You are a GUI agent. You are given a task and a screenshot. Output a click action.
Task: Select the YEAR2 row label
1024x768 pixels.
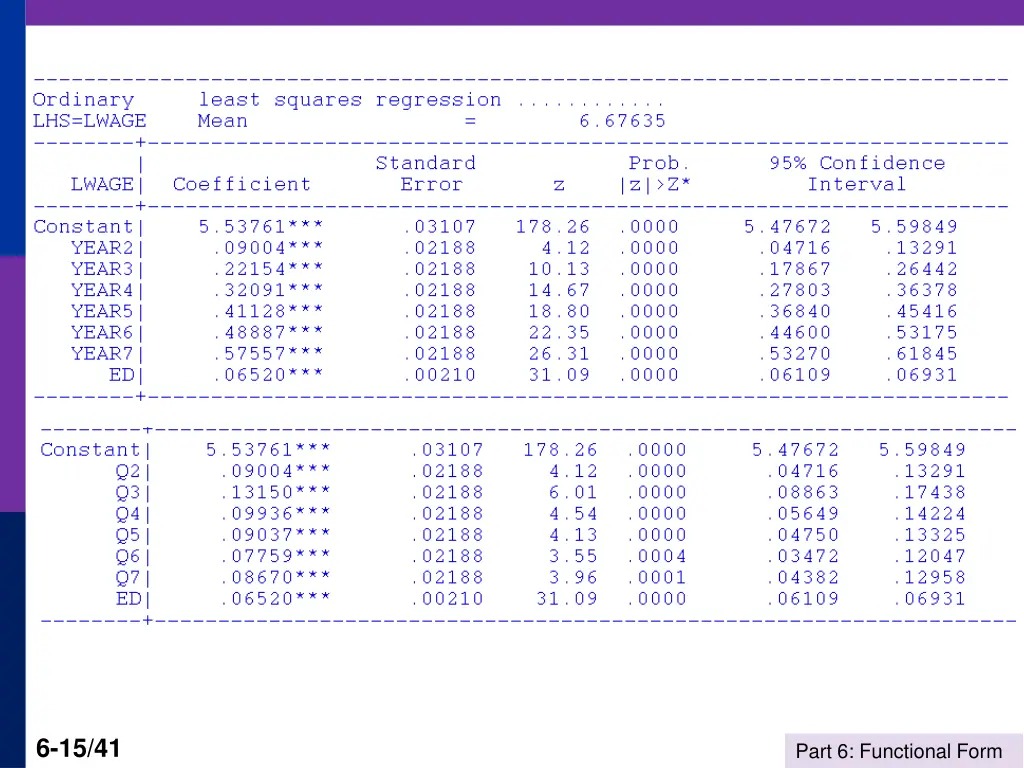104,248
